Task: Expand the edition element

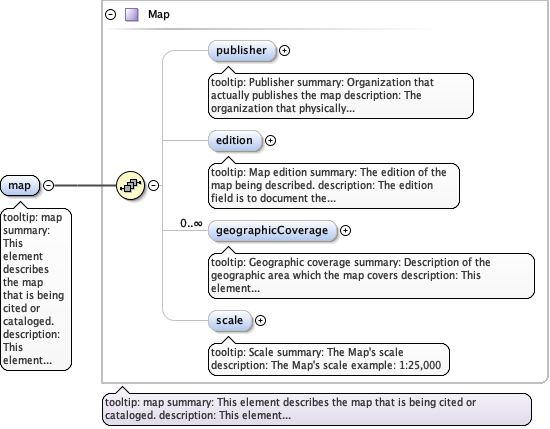Action: tap(270, 141)
